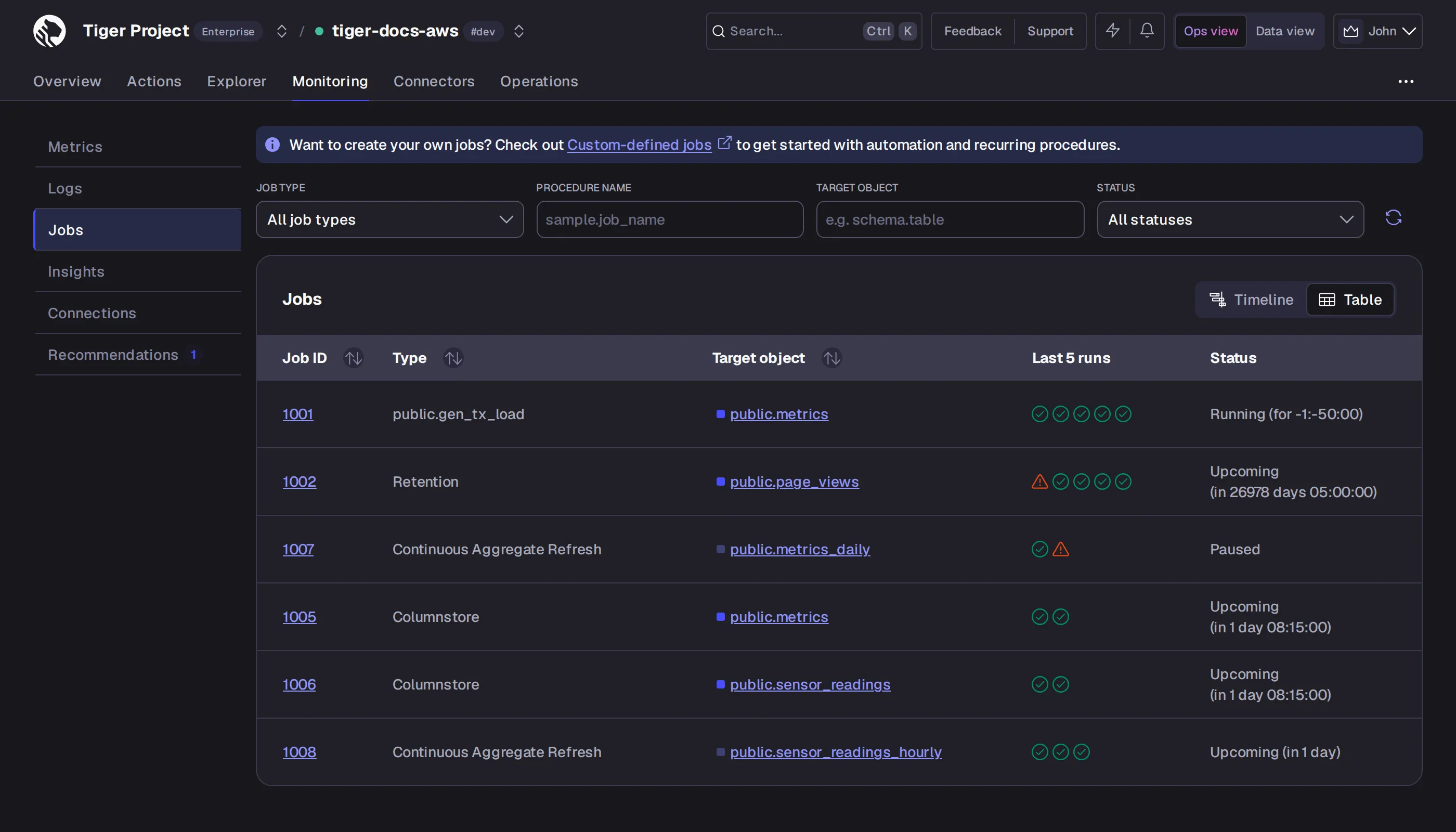
Task: Switch jobs display to Table
Action: [1350, 300]
